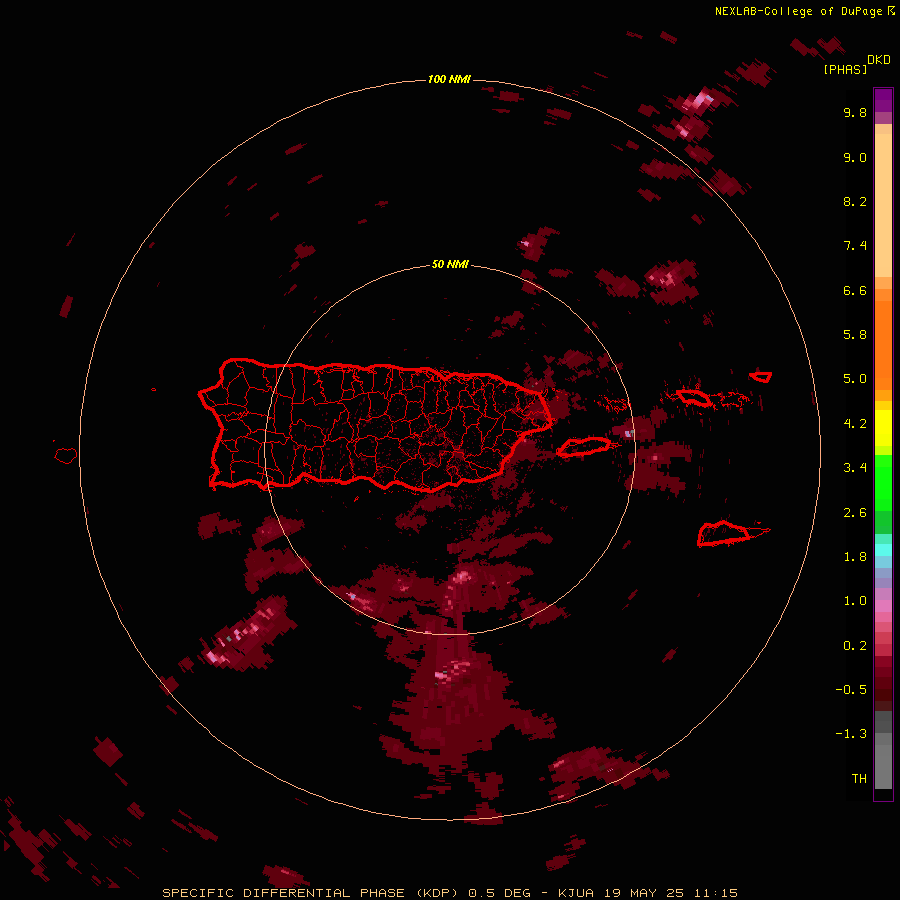Click the St. Thomas island outline northeast
The height and width of the screenshot is (900, 900).
[x=695, y=397]
